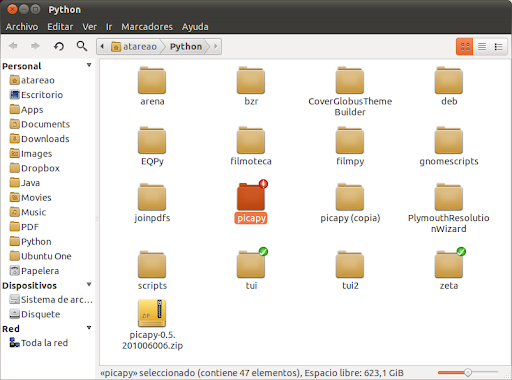Click the path bar right scroll arrow

click(x=216, y=46)
